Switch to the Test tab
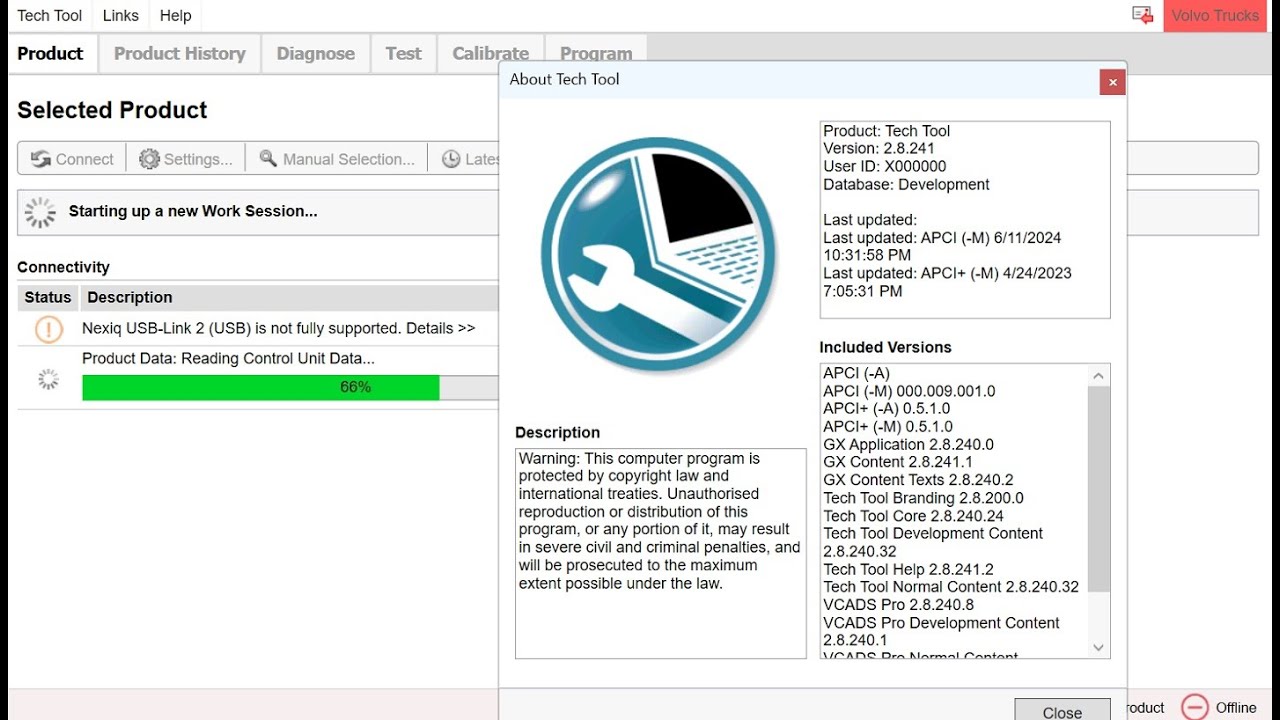 (404, 54)
